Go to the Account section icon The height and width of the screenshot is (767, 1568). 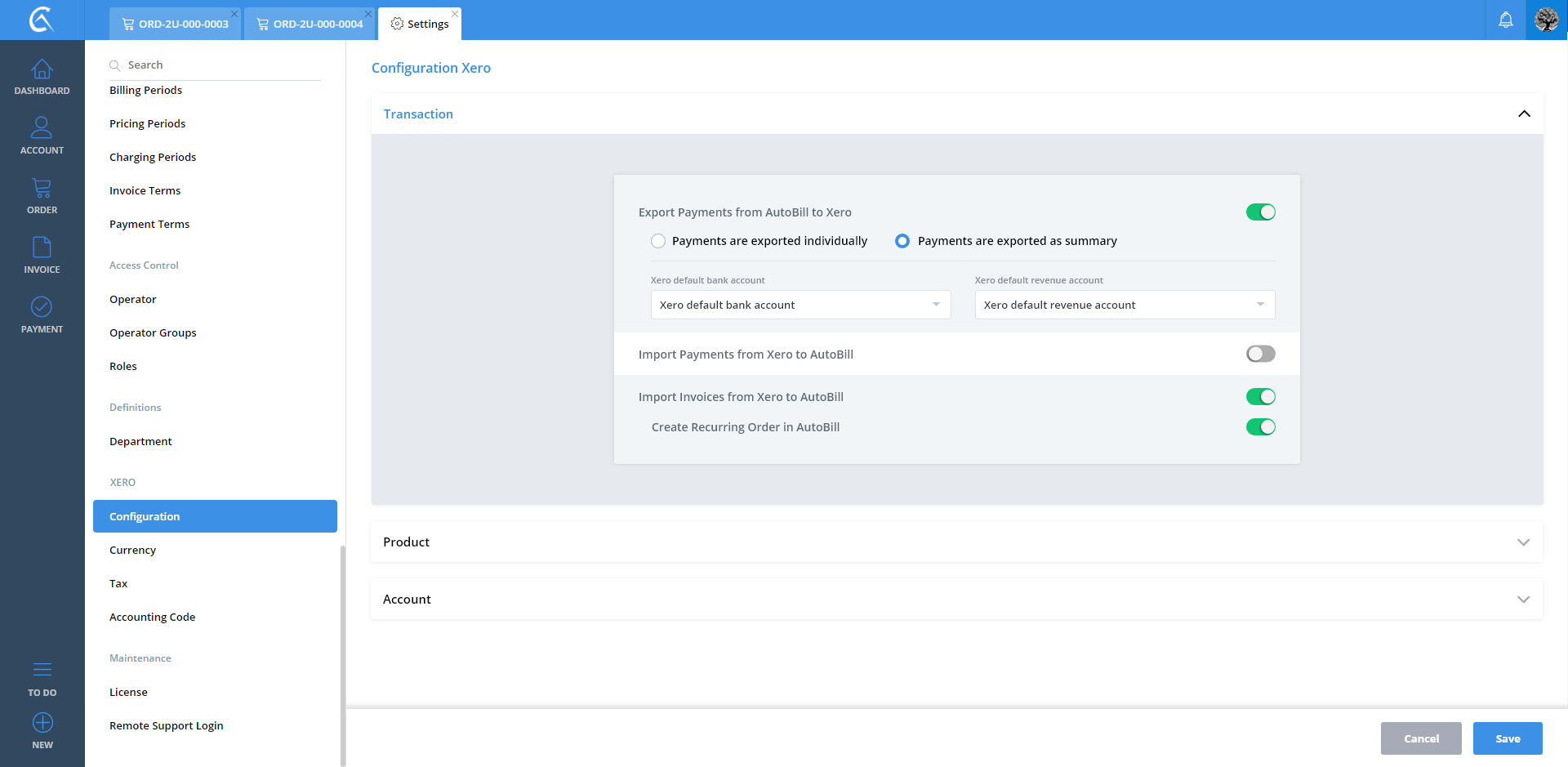tap(42, 128)
